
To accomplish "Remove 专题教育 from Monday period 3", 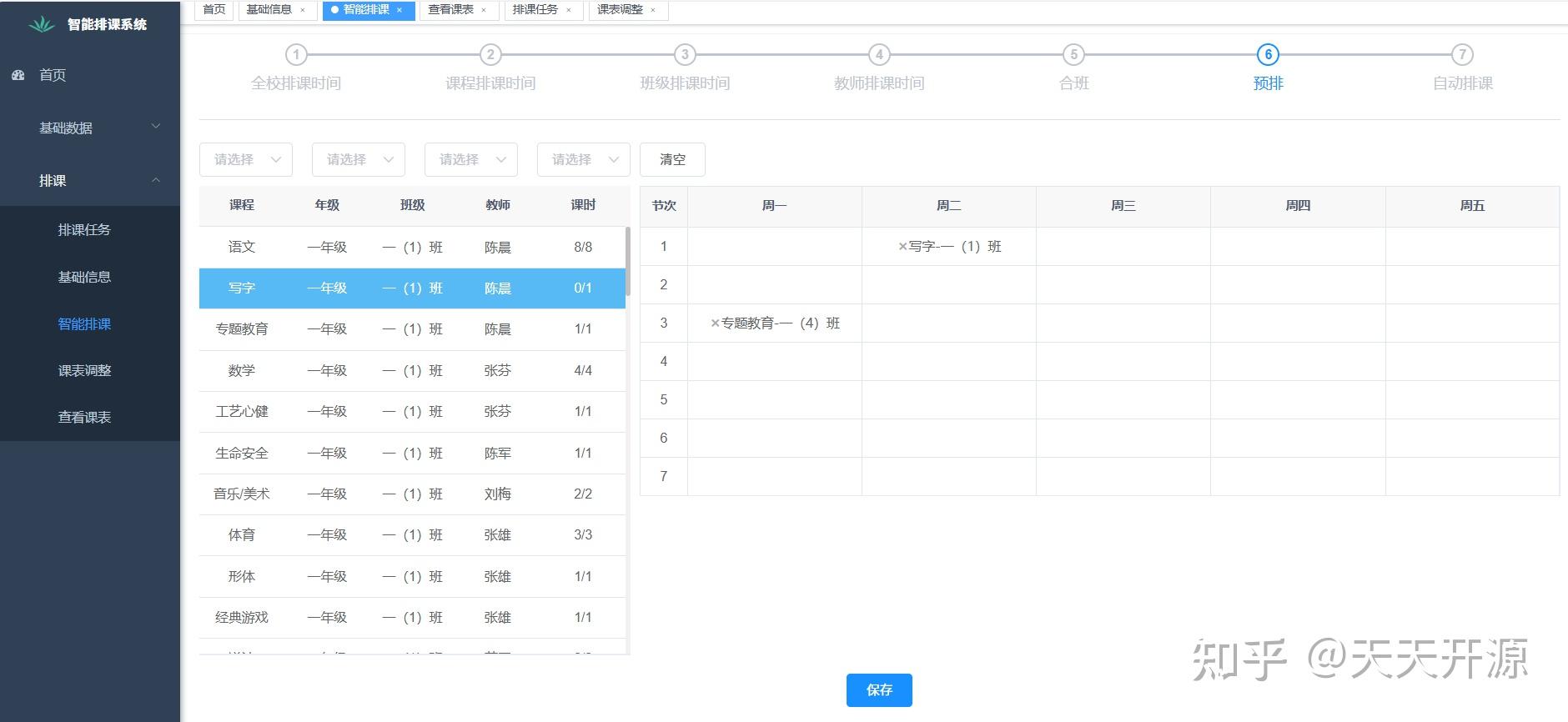I will click(715, 323).
